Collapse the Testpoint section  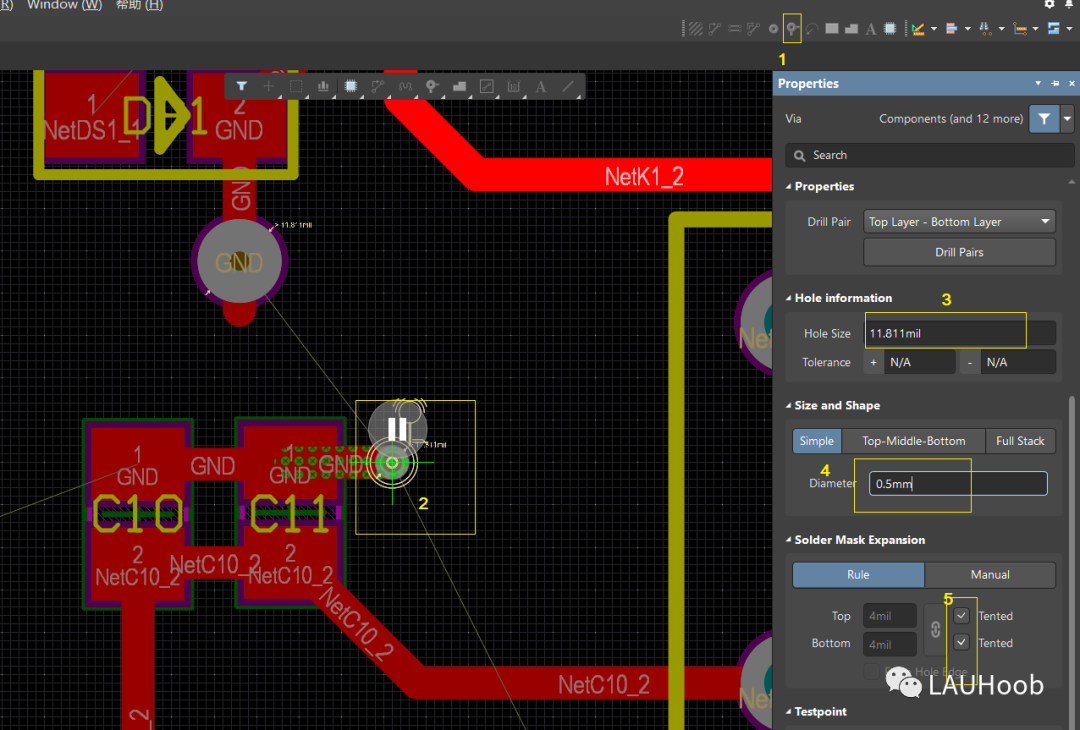(x=789, y=712)
